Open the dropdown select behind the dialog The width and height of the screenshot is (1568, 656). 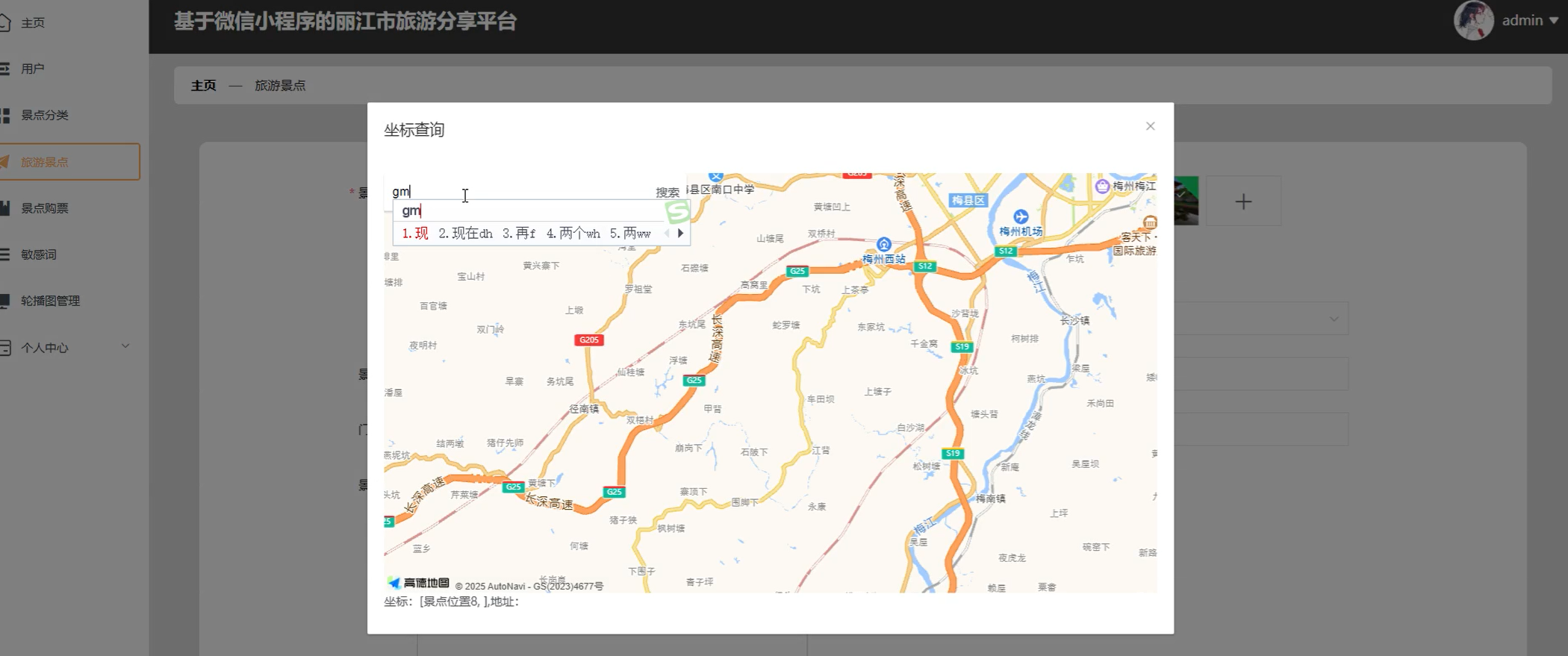(1261, 319)
